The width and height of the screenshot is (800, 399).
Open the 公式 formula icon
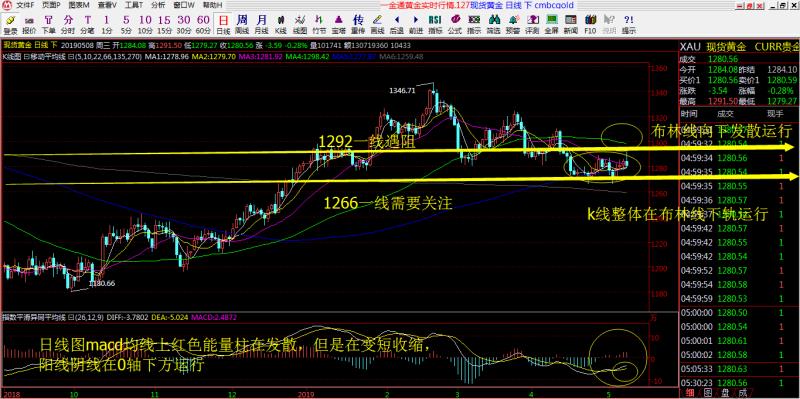point(455,24)
